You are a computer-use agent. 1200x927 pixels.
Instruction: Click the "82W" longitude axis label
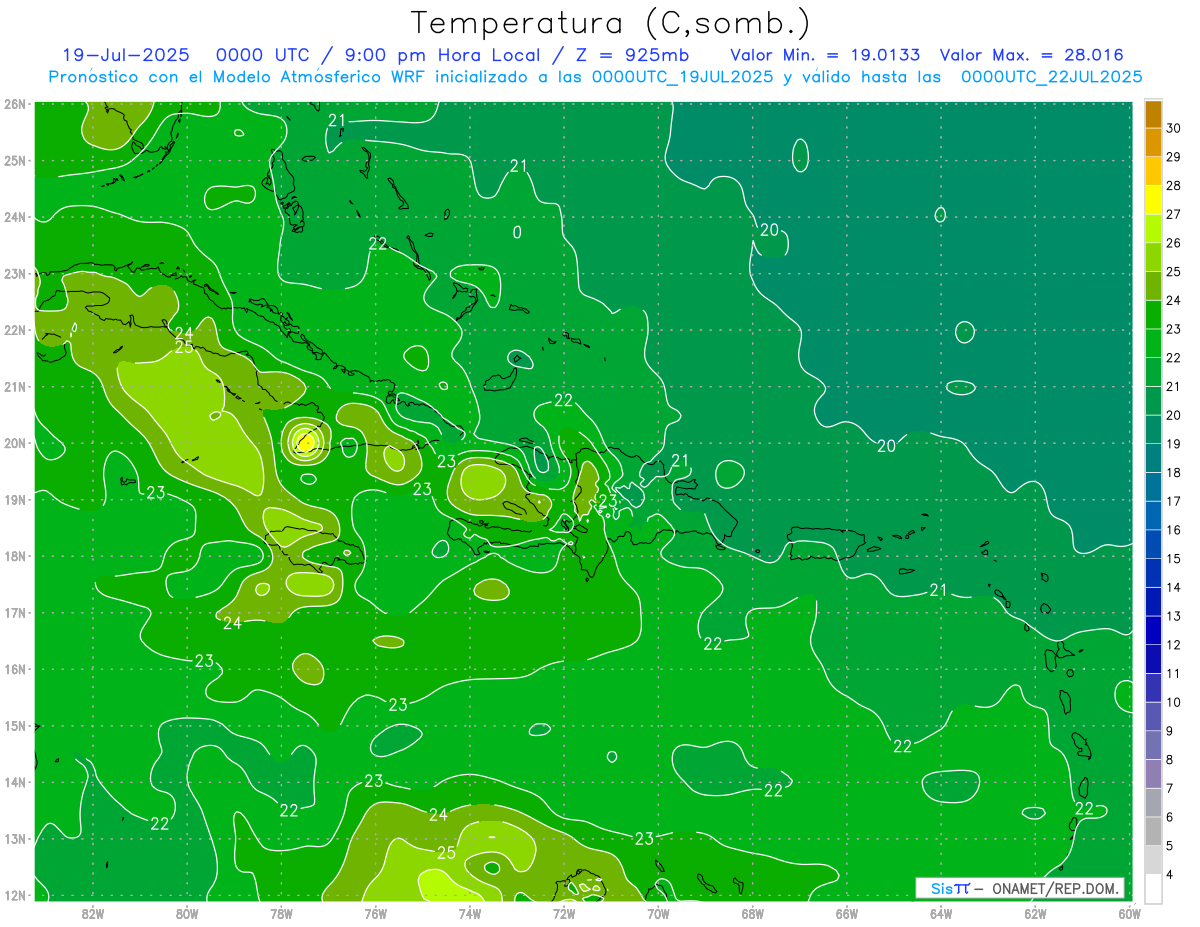[92, 912]
